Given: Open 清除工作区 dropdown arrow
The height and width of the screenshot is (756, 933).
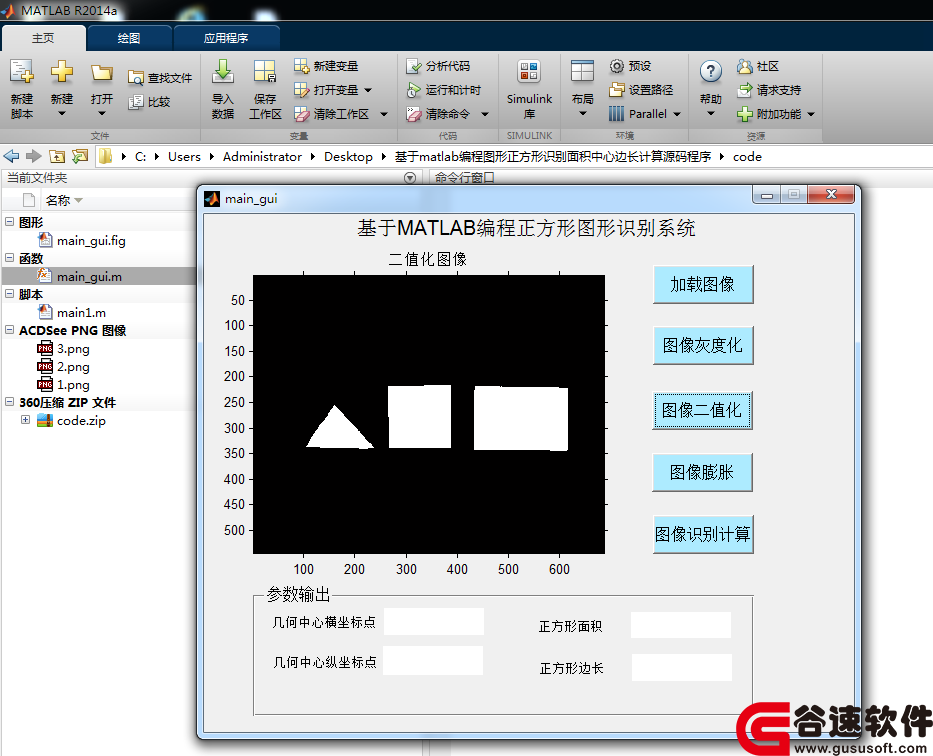Looking at the screenshot, I should pyautogui.click(x=384, y=114).
